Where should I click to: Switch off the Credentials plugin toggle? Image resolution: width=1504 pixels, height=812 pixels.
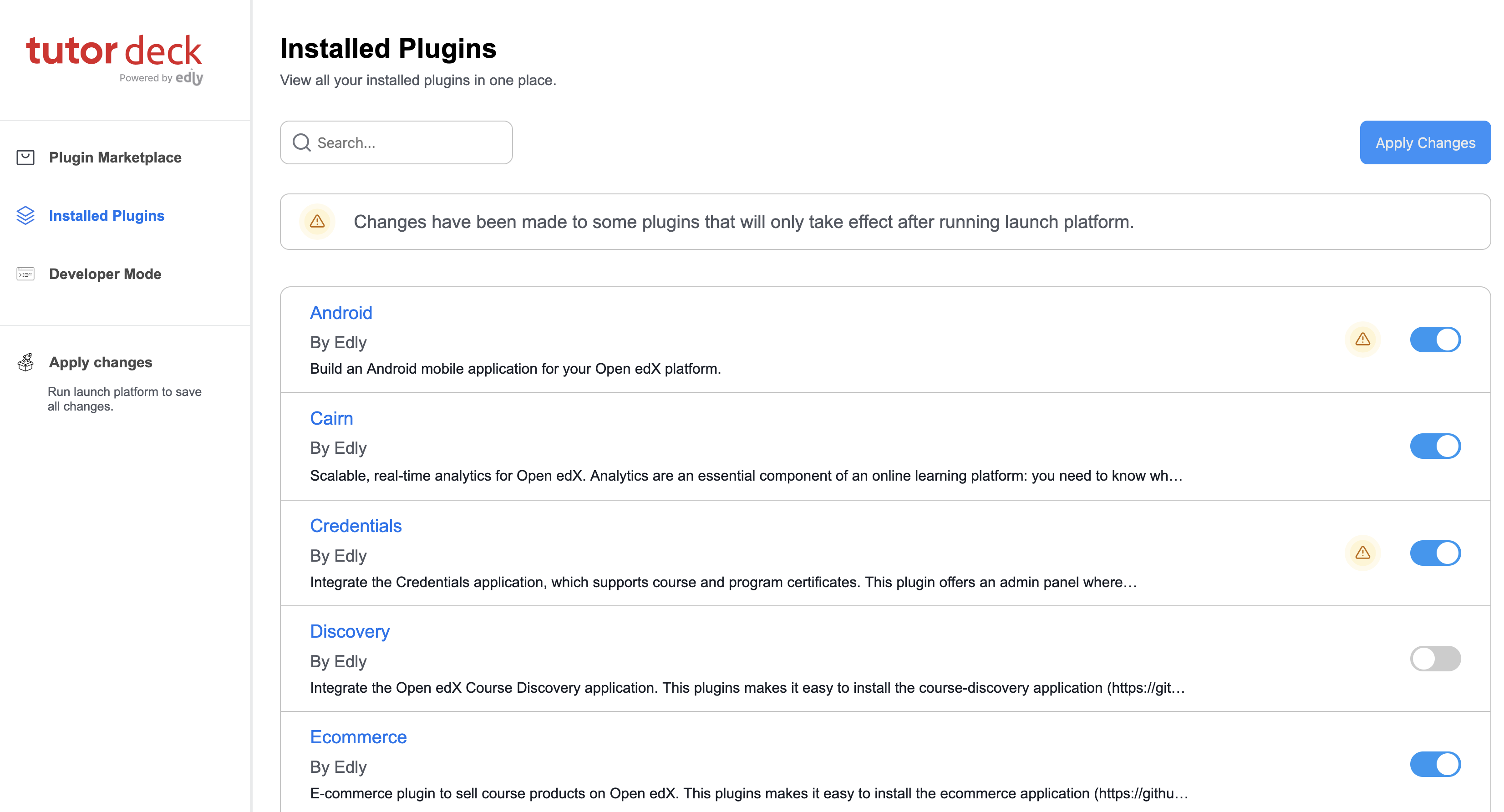tap(1435, 553)
